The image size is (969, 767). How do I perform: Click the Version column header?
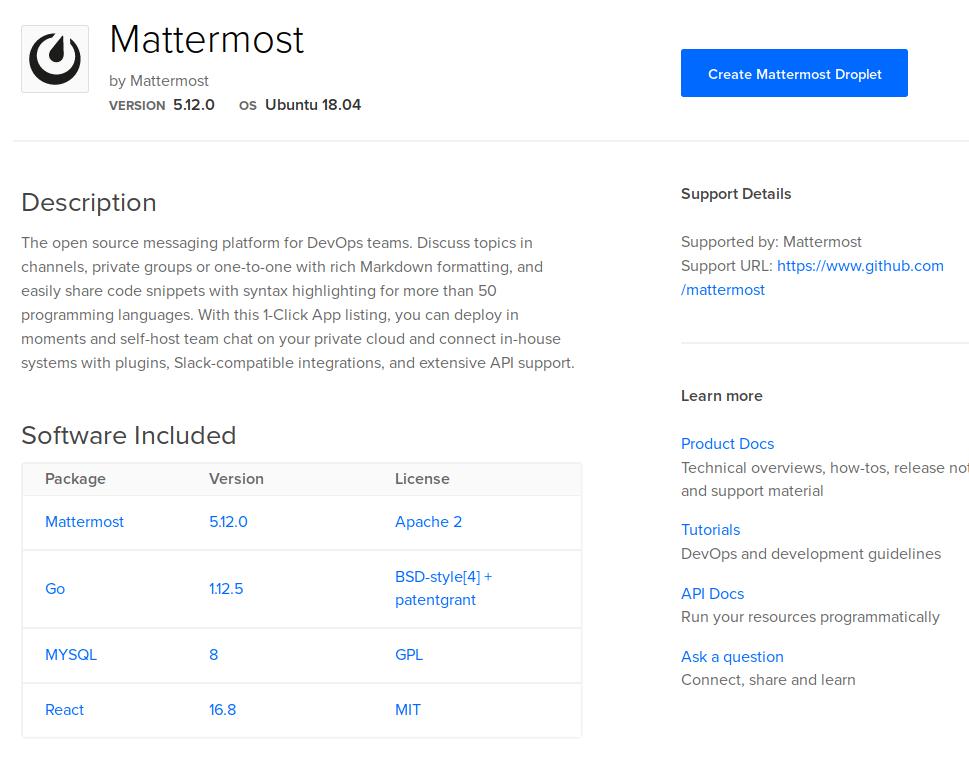coord(236,479)
